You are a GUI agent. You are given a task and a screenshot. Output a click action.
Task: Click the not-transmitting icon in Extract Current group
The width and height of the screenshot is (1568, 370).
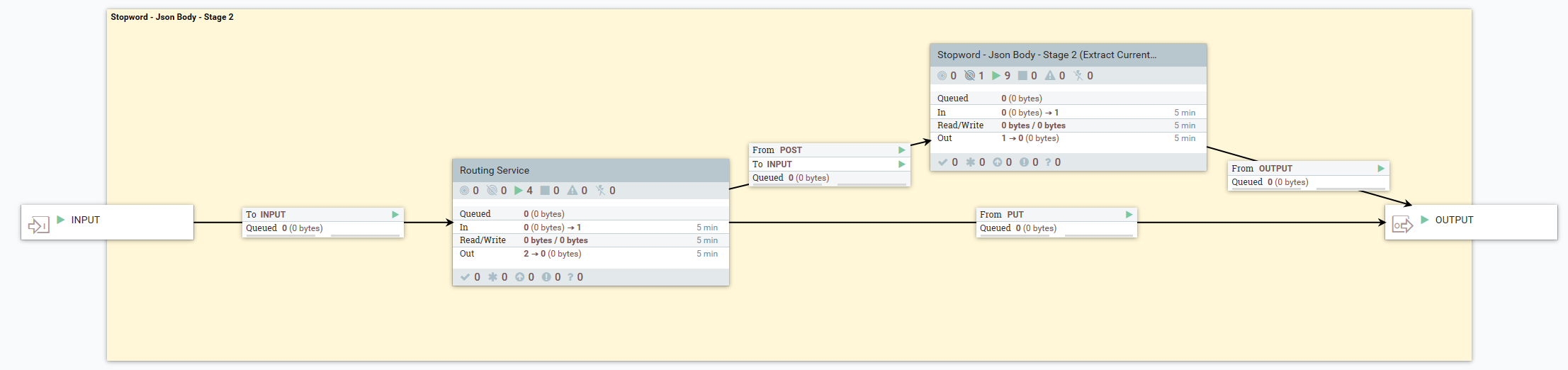click(969, 76)
